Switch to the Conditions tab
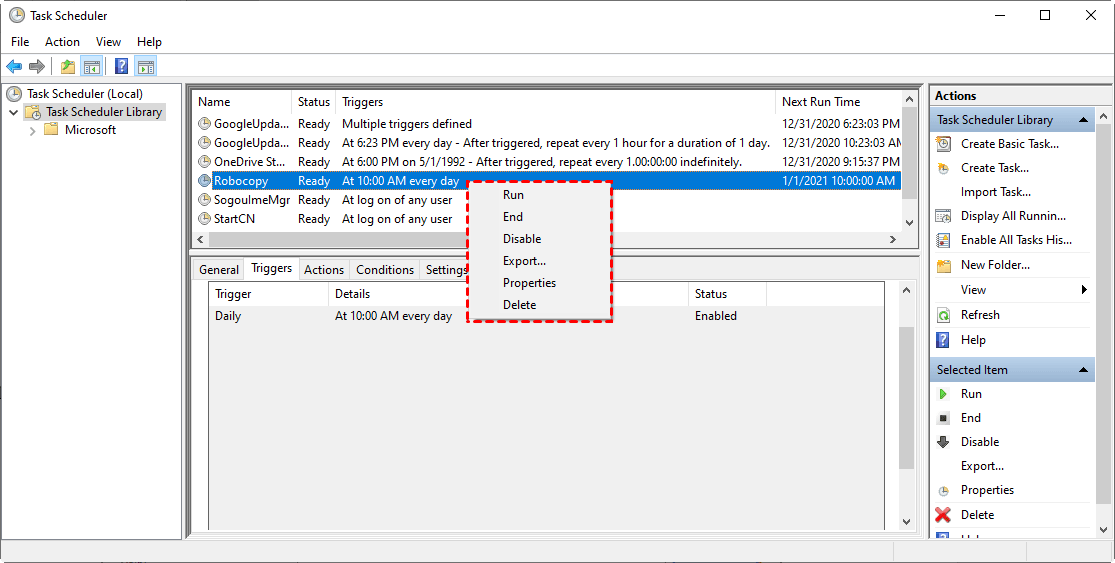The image size is (1115, 563). tap(385, 270)
